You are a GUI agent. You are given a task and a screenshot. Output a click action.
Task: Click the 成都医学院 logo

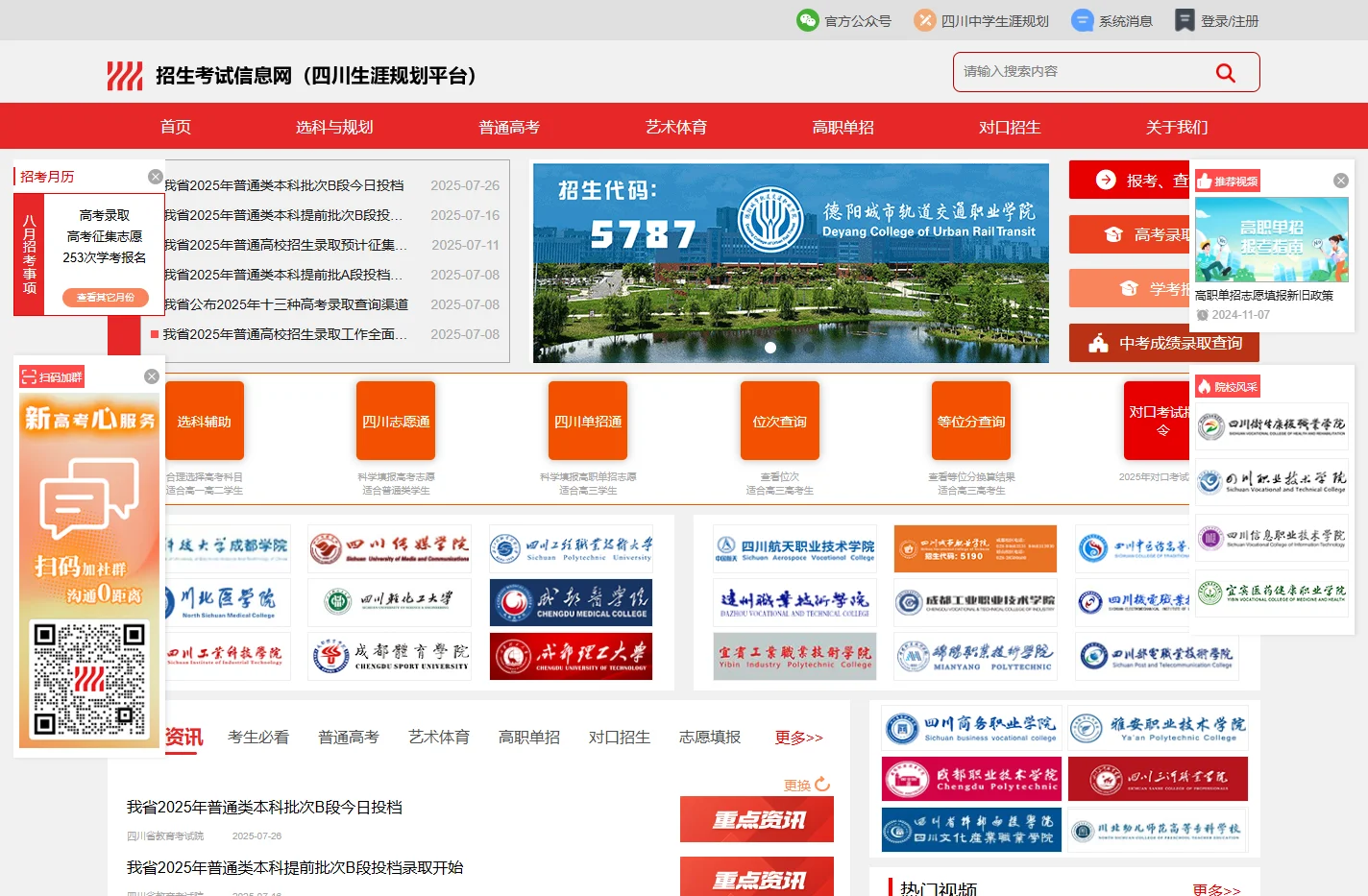pos(572,602)
